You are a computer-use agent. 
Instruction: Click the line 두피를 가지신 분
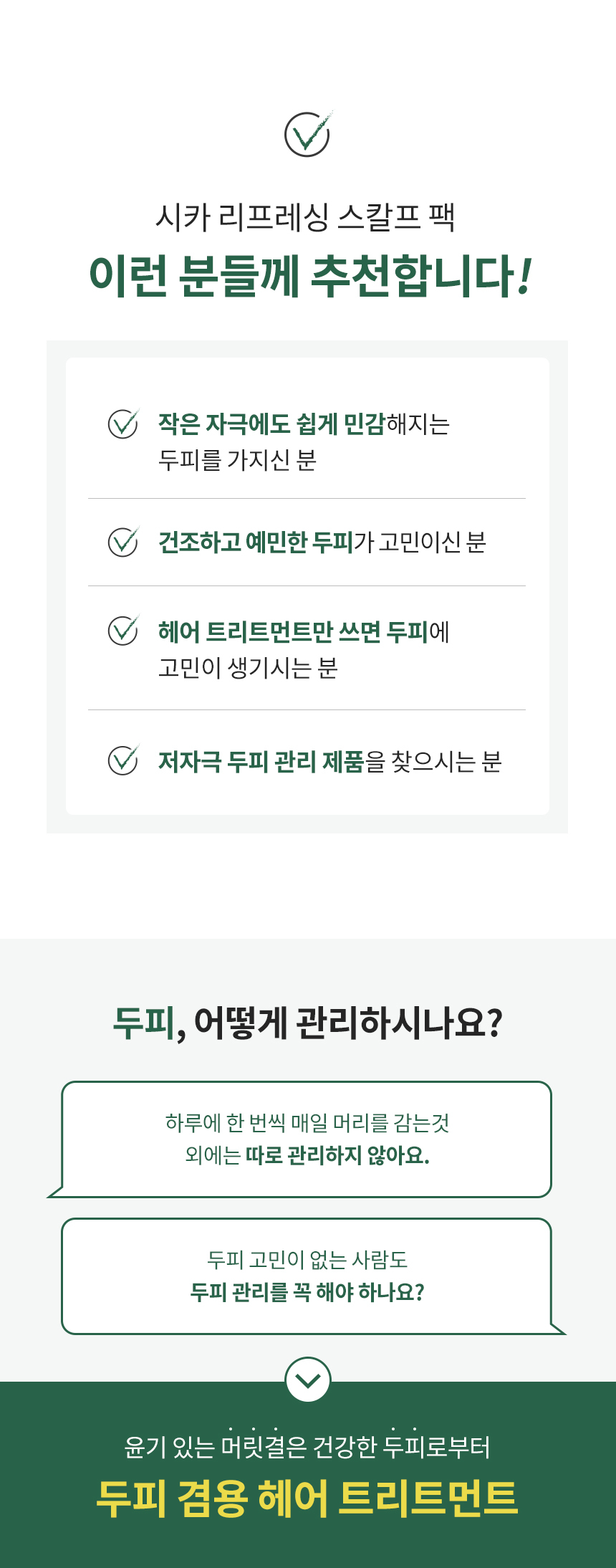(237, 460)
